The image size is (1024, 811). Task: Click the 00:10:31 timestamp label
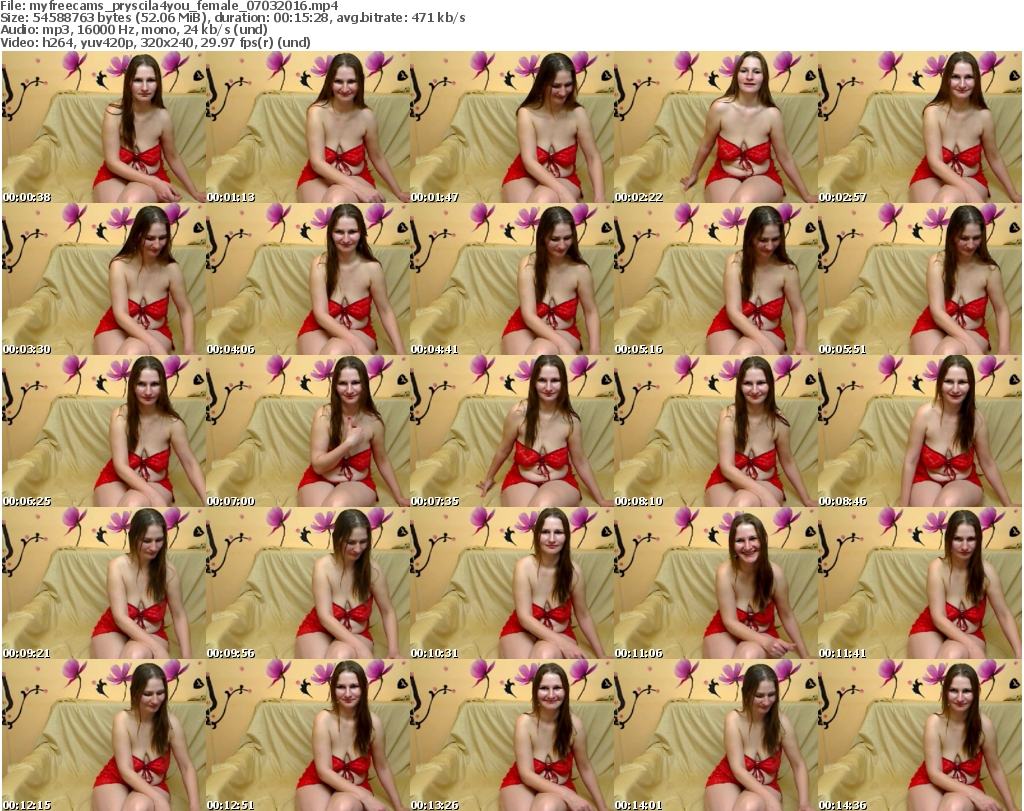pos(434,653)
